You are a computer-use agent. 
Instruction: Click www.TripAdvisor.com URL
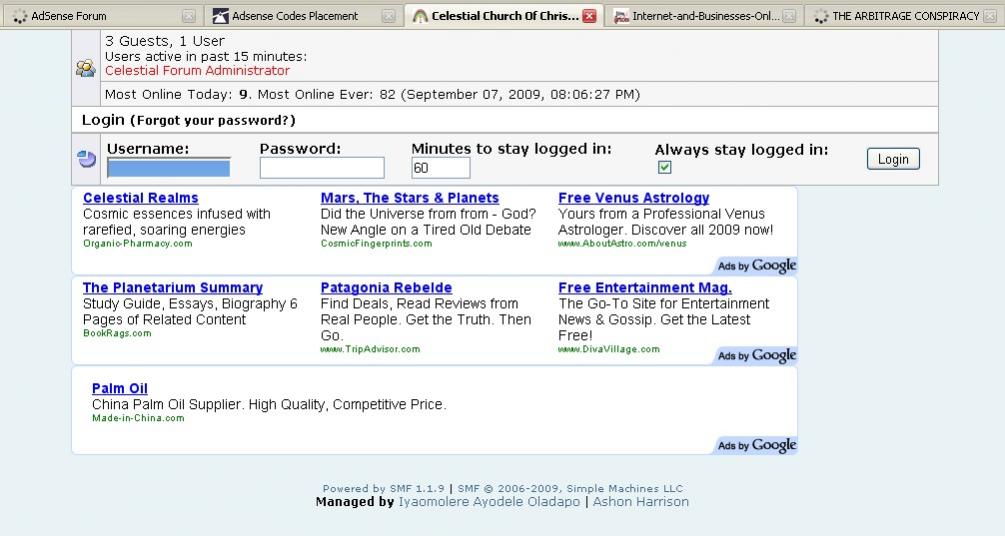point(370,349)
